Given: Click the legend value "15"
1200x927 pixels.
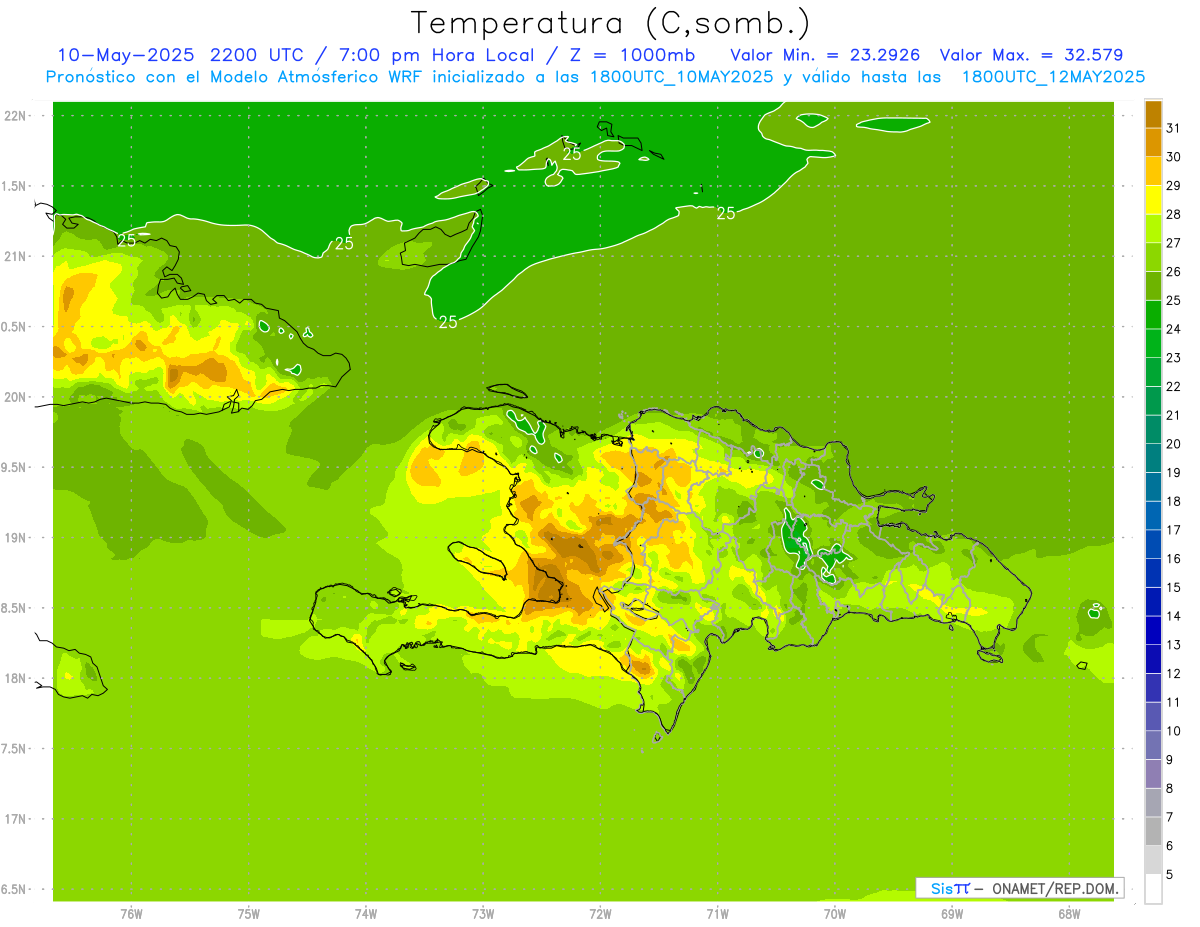Looking at the screenshot, I should coord(1173,587).
